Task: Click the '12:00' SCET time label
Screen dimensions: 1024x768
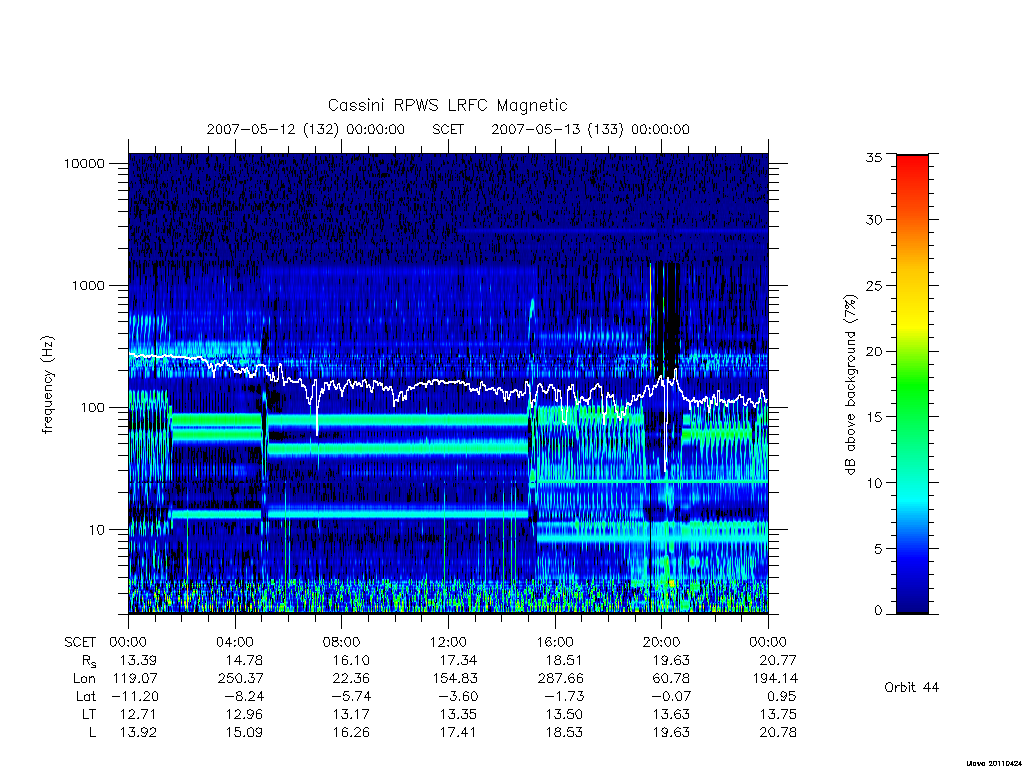Action: [448, 642]
